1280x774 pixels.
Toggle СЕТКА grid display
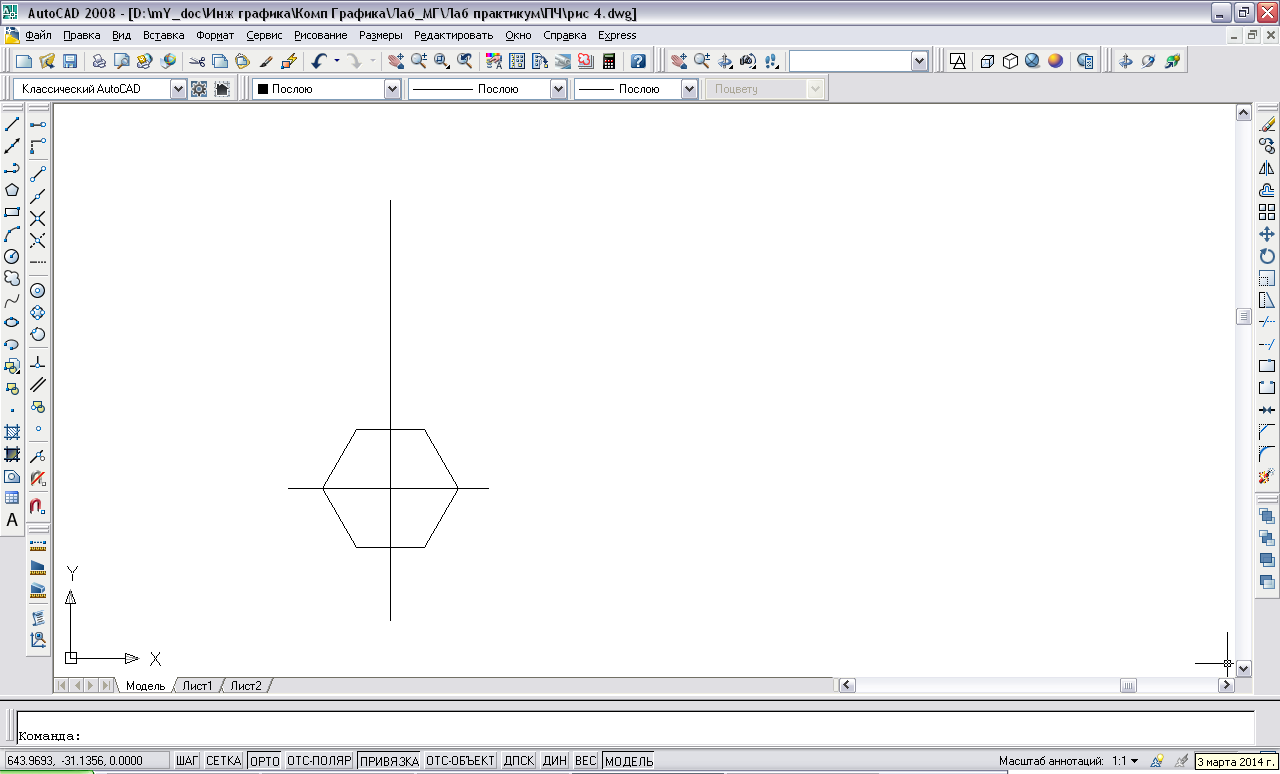[x=224, y=761]
